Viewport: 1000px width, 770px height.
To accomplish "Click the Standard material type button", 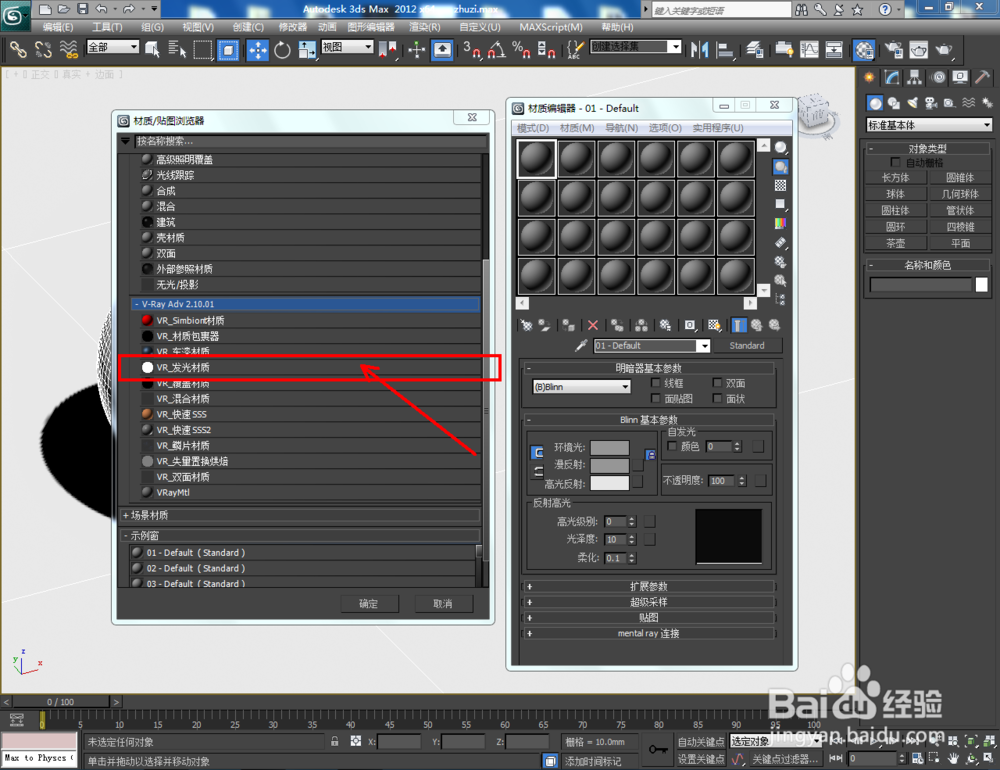I will [747, 346].
